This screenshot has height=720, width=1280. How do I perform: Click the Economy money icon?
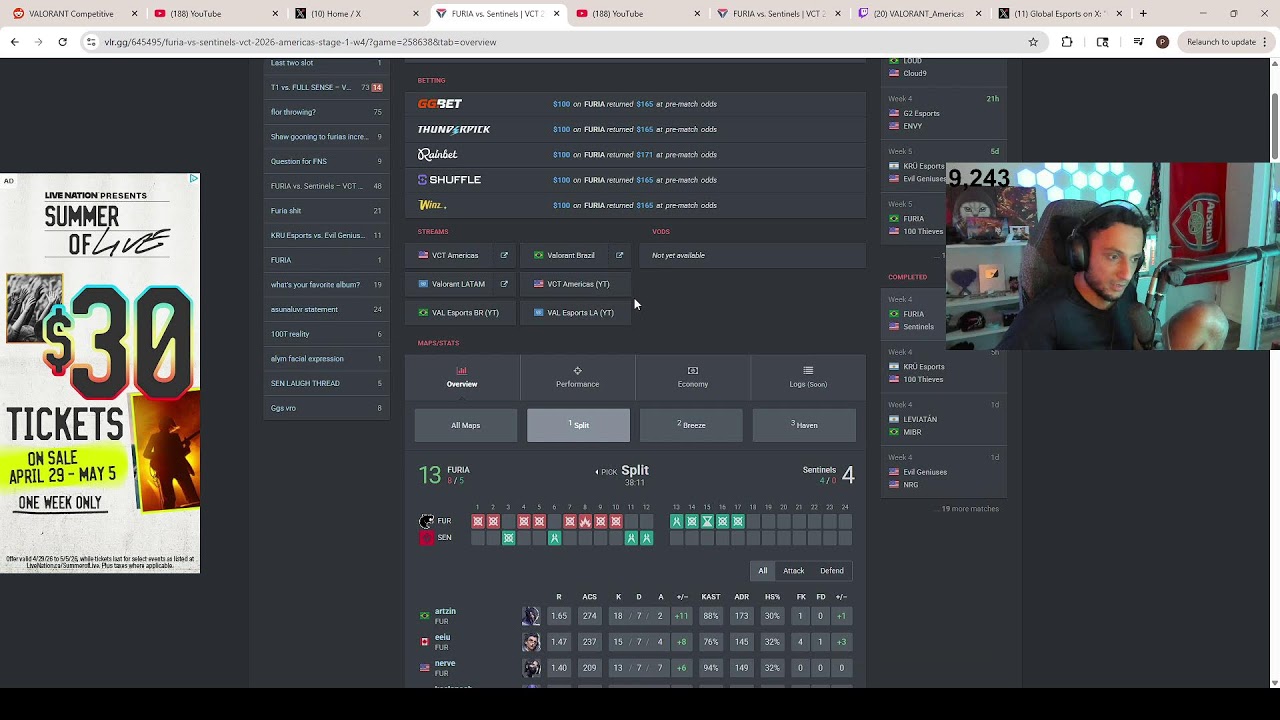(x=693, y=371)
